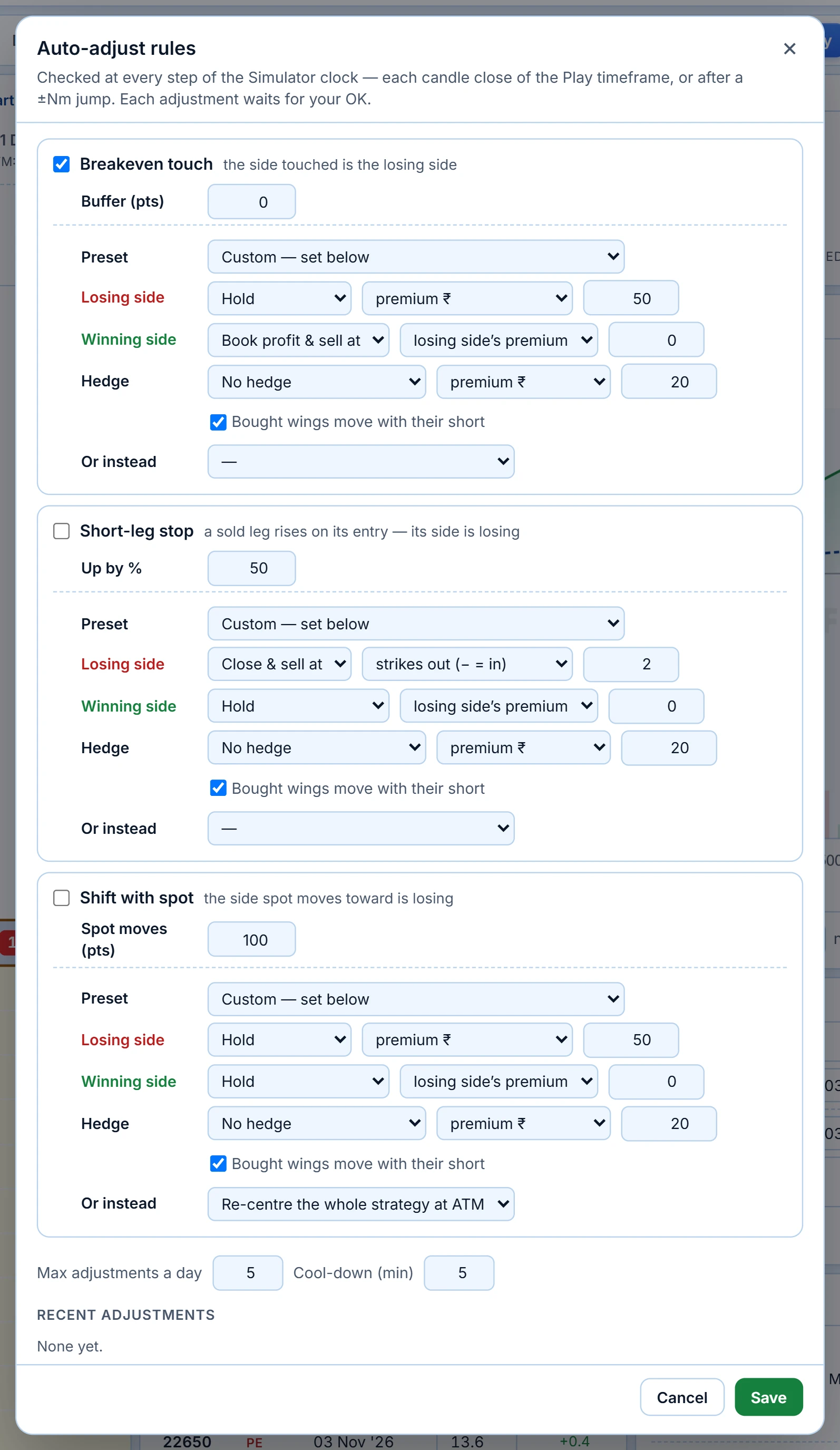
Task: Open Breakeven touch Winning side 'Book profit & sell at' dropdown
Action: tap(298, 340)
